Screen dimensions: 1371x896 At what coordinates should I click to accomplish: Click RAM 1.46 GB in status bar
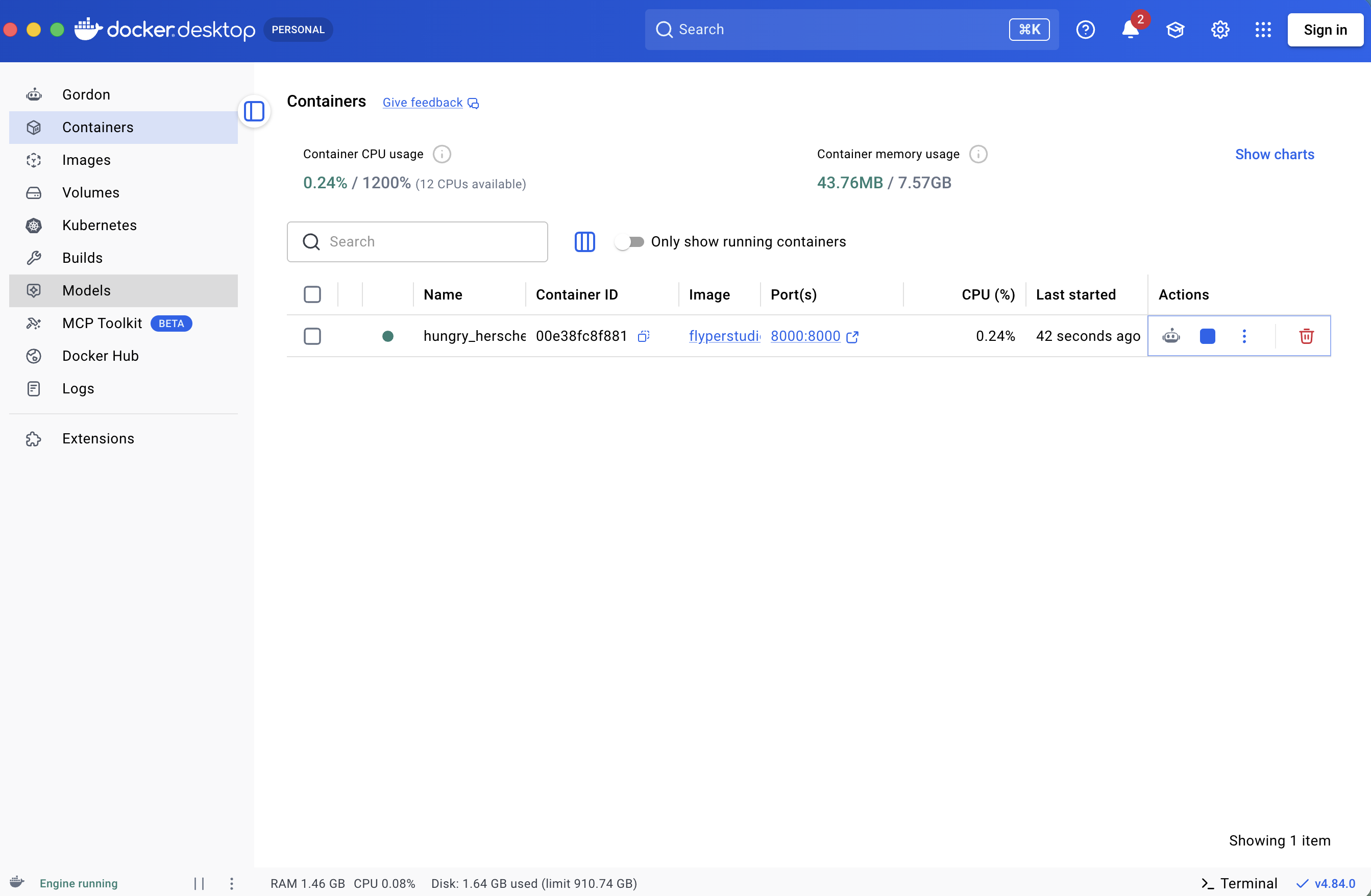pyautogui.click(x=308, y=883)
